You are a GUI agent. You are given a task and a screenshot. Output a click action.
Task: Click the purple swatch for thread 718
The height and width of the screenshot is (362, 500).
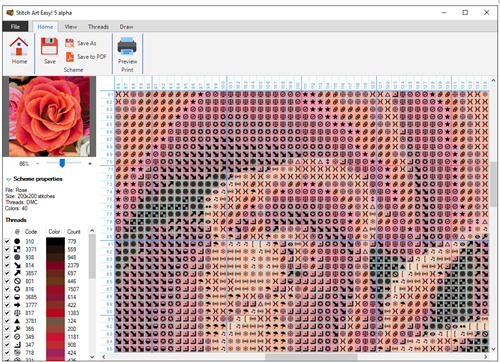pos(55,352)
